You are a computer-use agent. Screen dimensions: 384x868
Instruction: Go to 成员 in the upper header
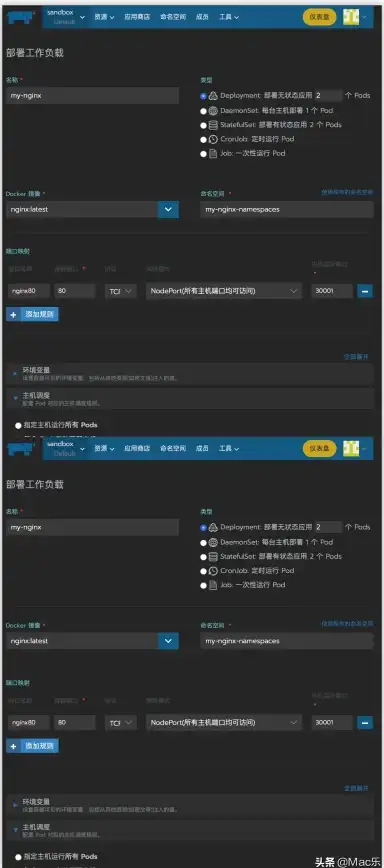202,17
